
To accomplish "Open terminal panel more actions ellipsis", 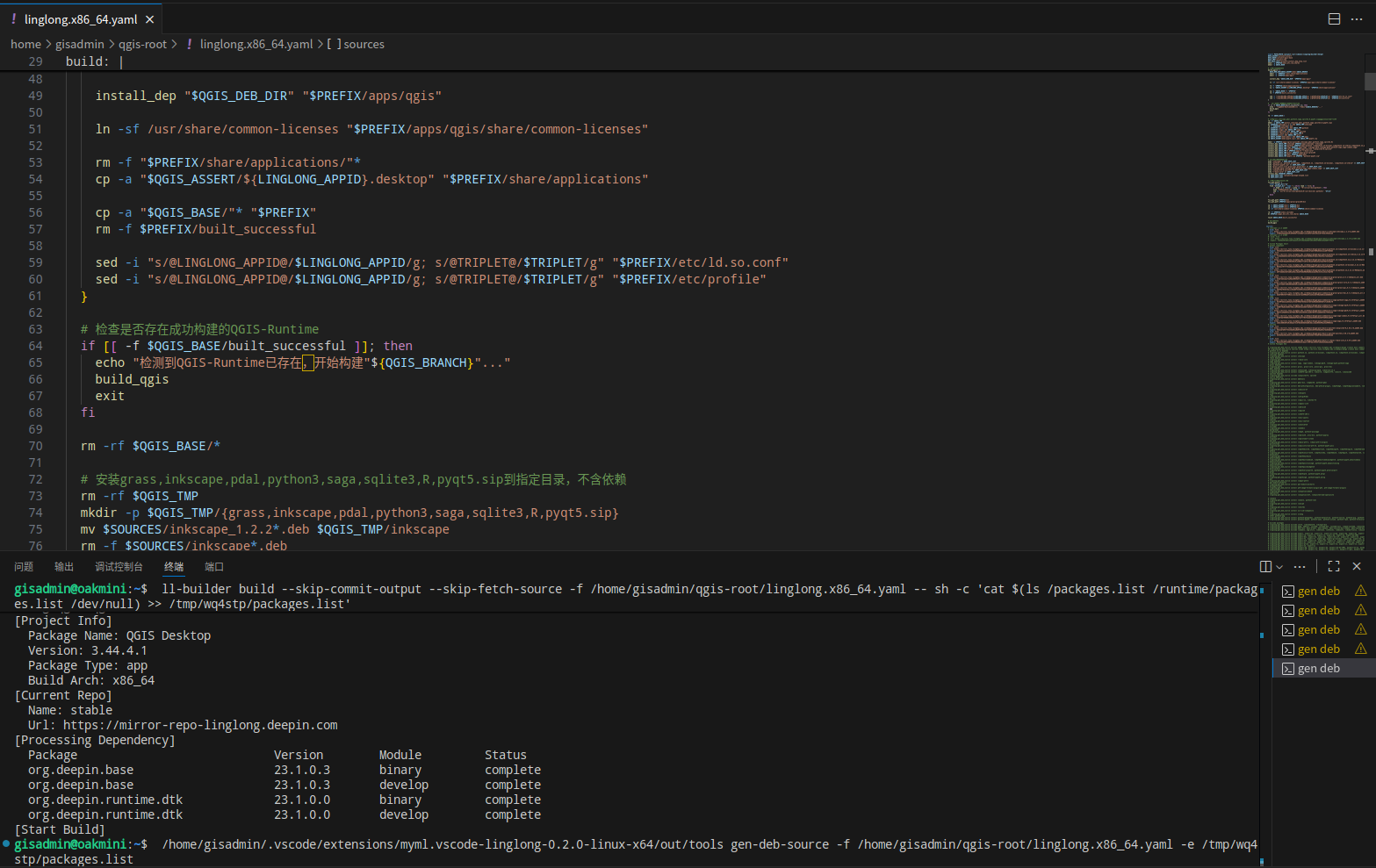I will click(x=1300, y=567).
